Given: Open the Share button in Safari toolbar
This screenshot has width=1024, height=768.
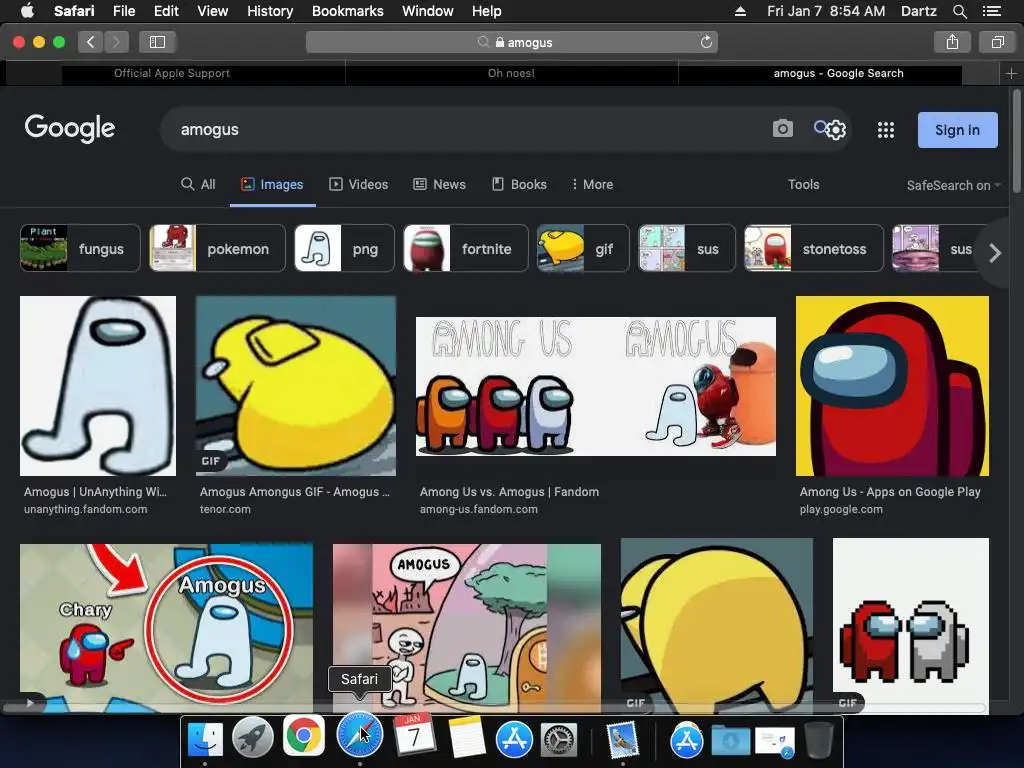Looking at the screenshot, I should [x=952, y=42].
